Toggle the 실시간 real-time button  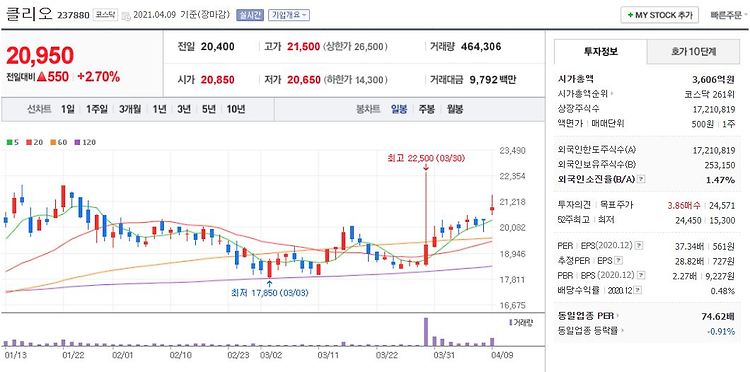(250, 15)
